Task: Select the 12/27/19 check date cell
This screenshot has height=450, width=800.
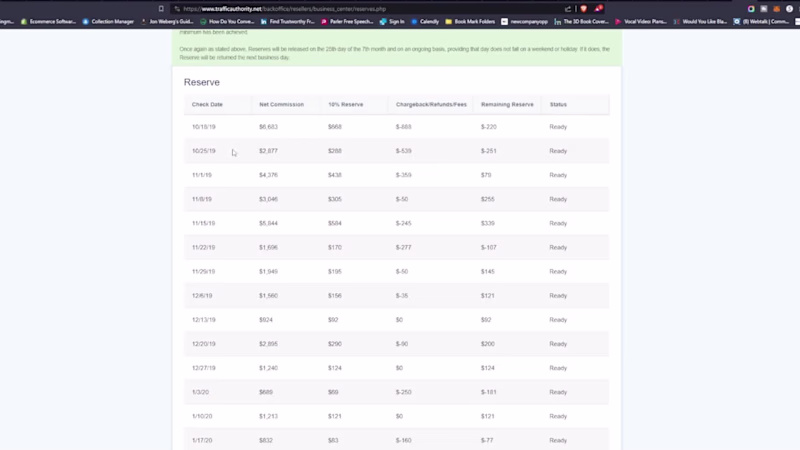Action: coord(204,368)
